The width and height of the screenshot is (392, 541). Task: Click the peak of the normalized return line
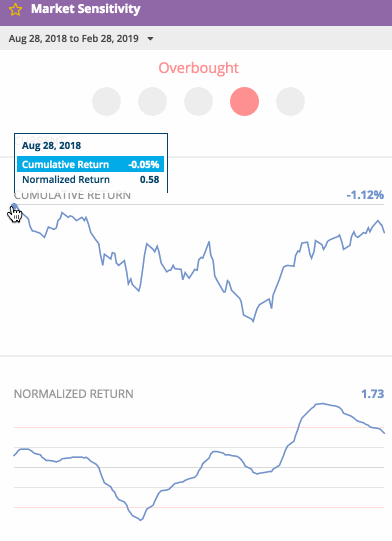[x=322, y=403]
